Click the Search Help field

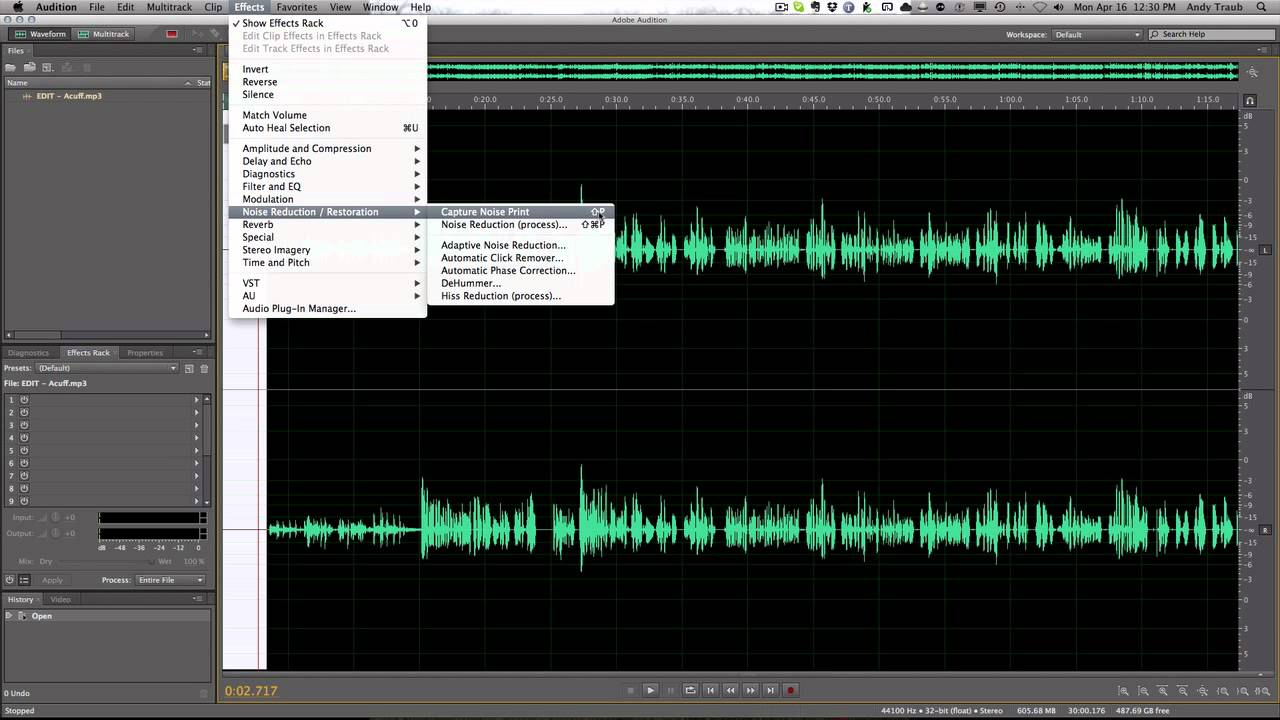coord(1211,34)
